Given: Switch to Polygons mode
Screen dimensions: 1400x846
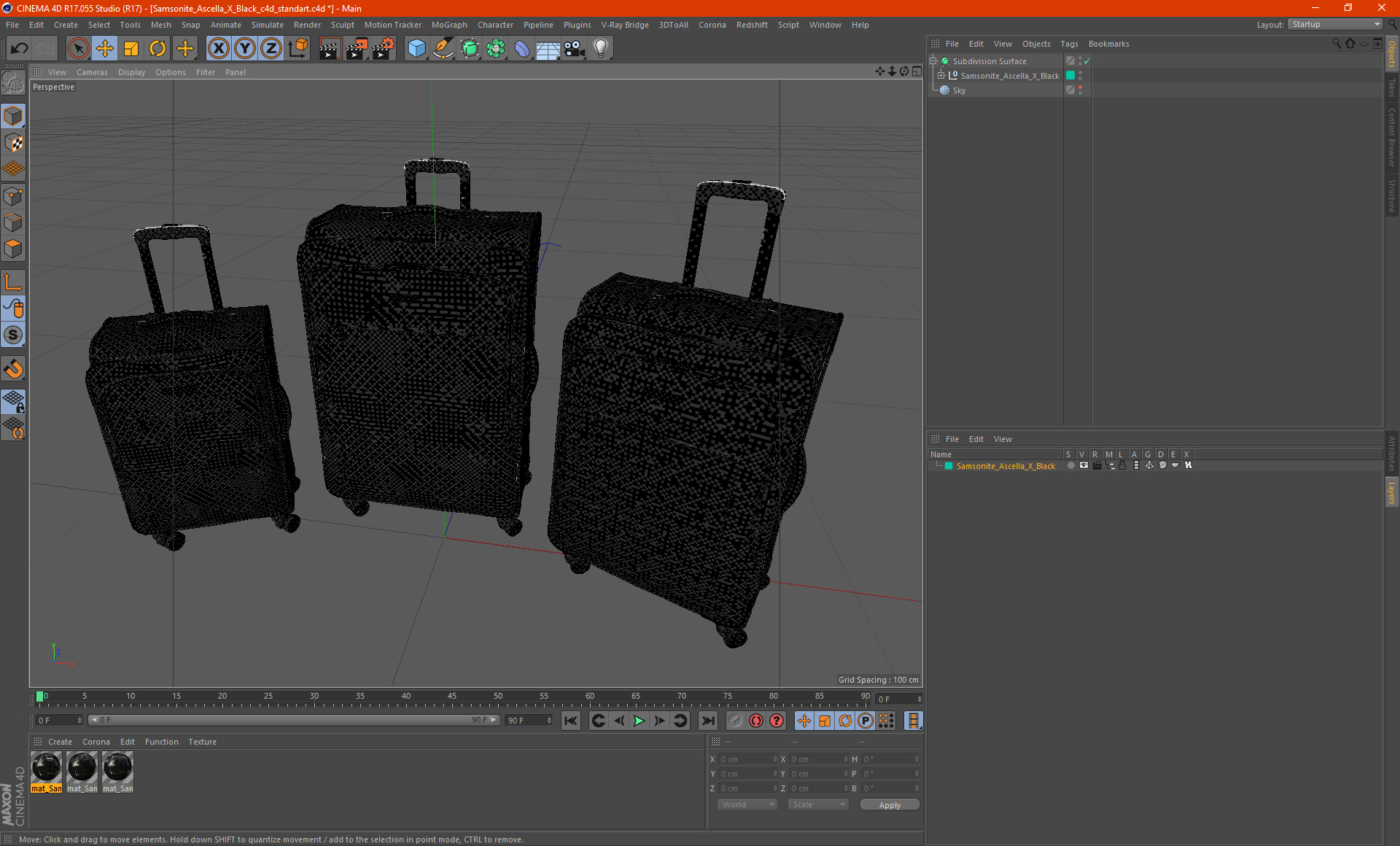Looking at the screenshot, I should [x=13, y=249].
